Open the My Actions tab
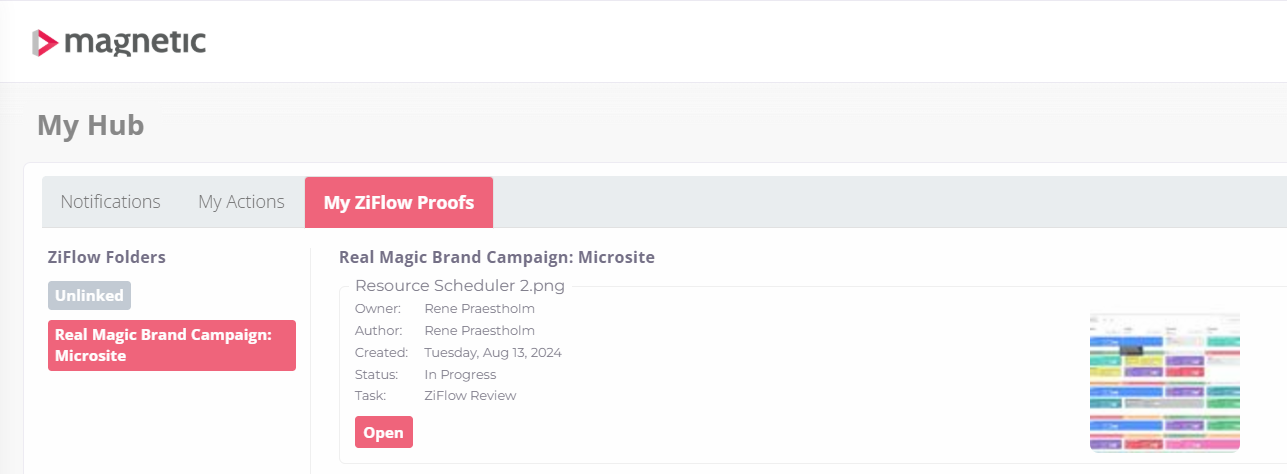1287x474 pixels. click(241, 202)
